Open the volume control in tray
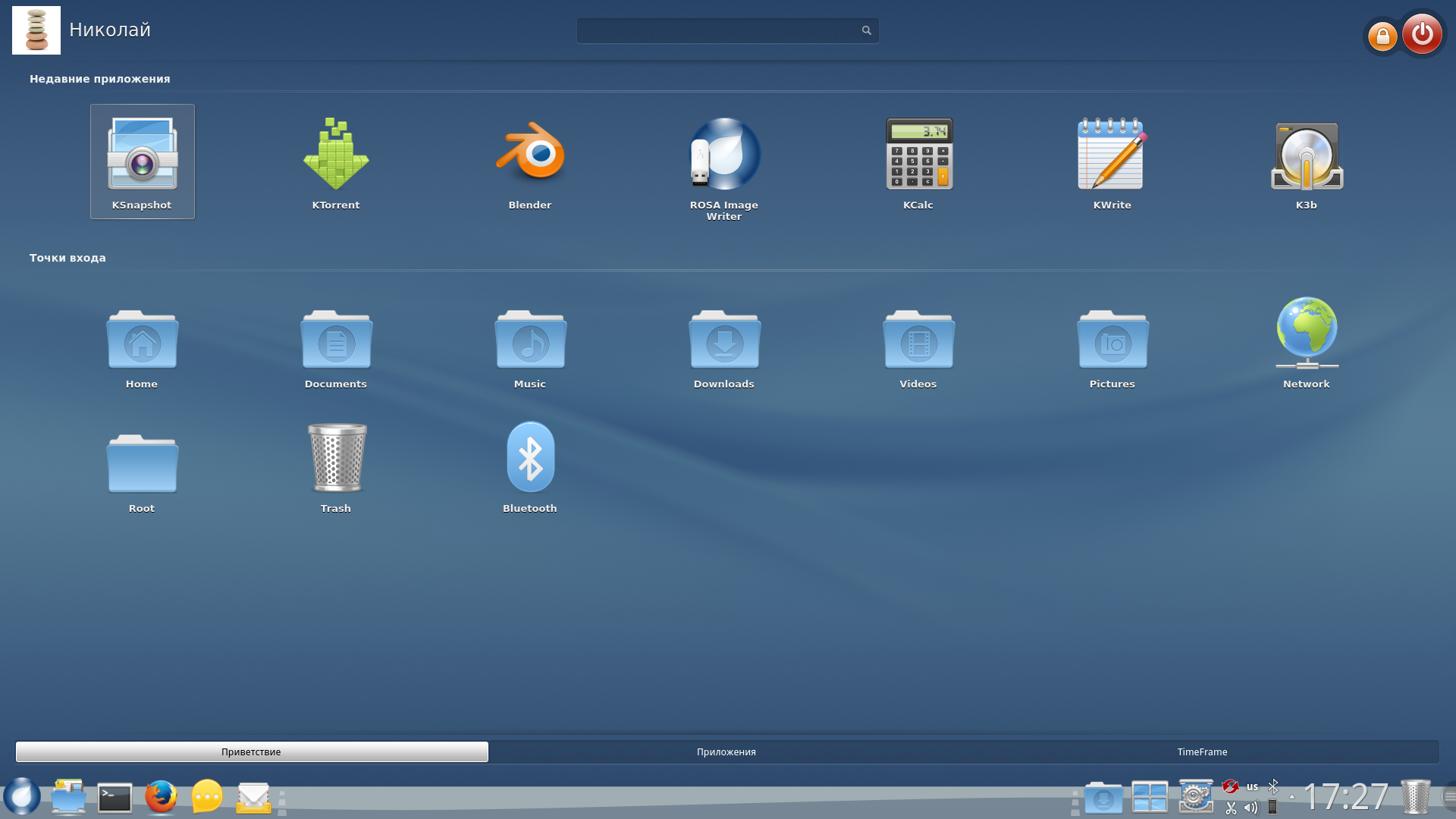 (x=1251, y=808)
